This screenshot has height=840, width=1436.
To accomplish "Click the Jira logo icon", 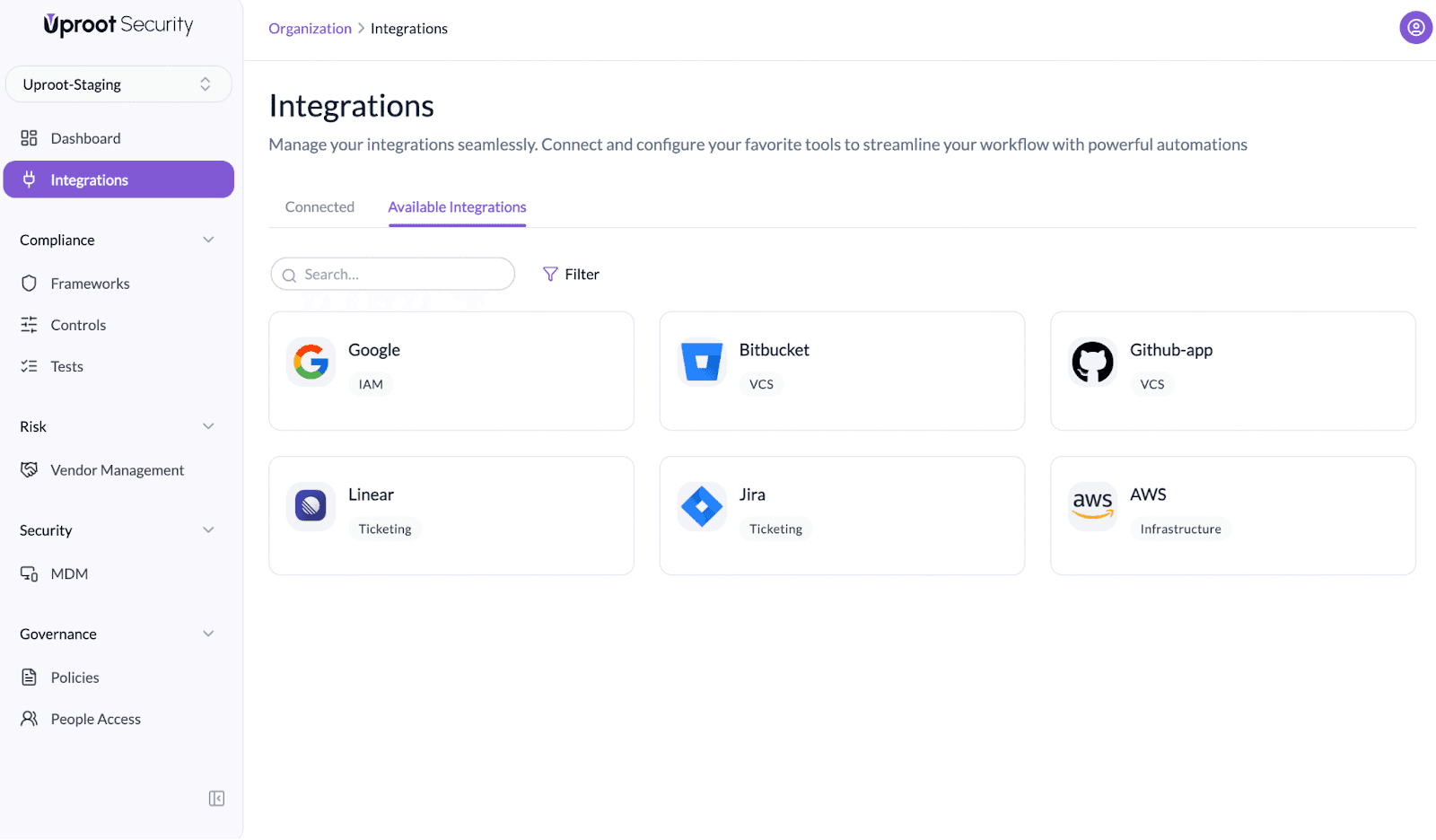I will click(x=702, y=506).
